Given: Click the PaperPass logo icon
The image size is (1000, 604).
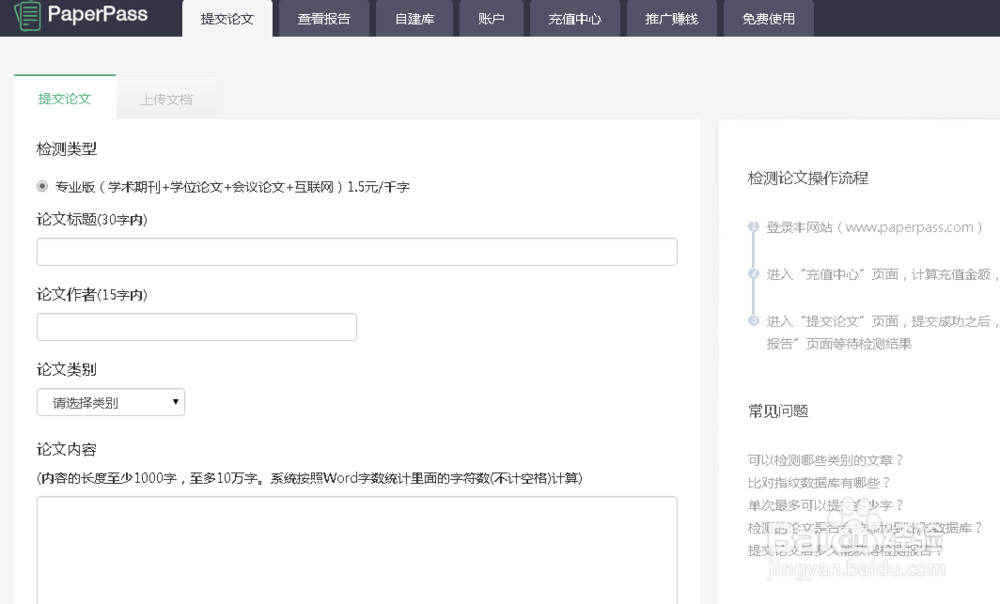Looking at the screenshot, I should click(x=28, y=15).
